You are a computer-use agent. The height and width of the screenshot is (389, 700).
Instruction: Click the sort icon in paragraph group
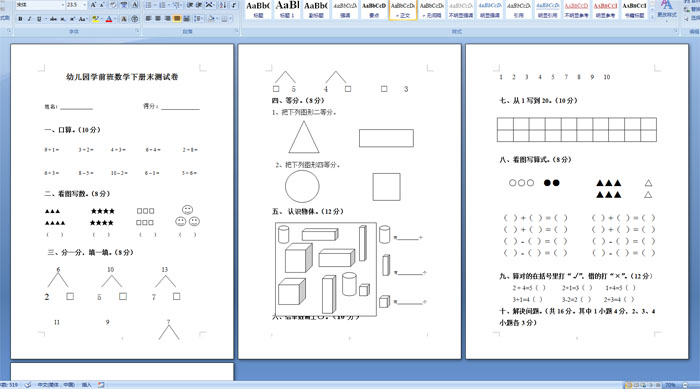coord(223,5)
